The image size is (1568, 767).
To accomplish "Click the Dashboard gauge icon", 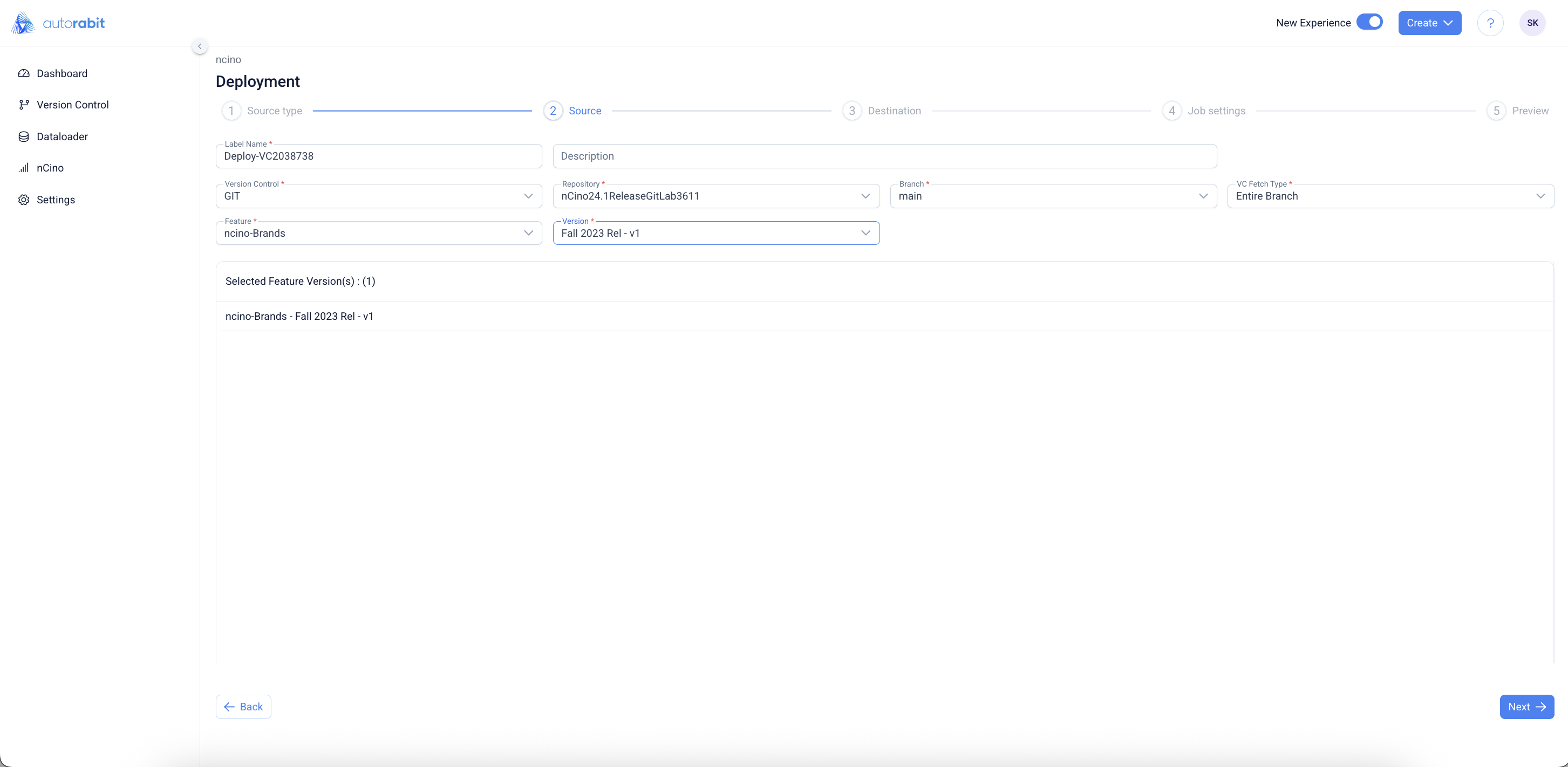I will (24, 73).
